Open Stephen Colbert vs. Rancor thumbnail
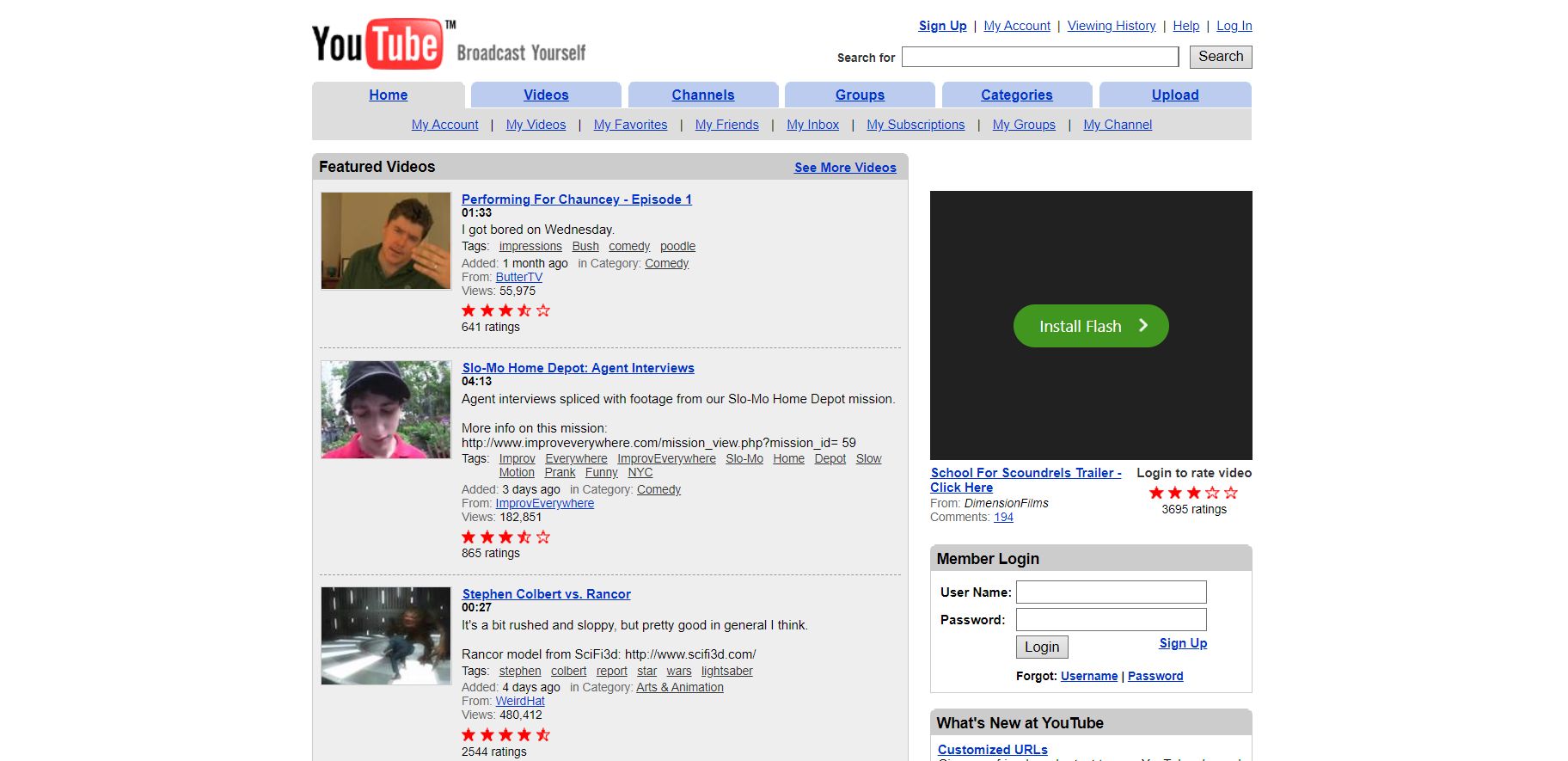Screen dimensions: 1568x761 pos(386,635)
